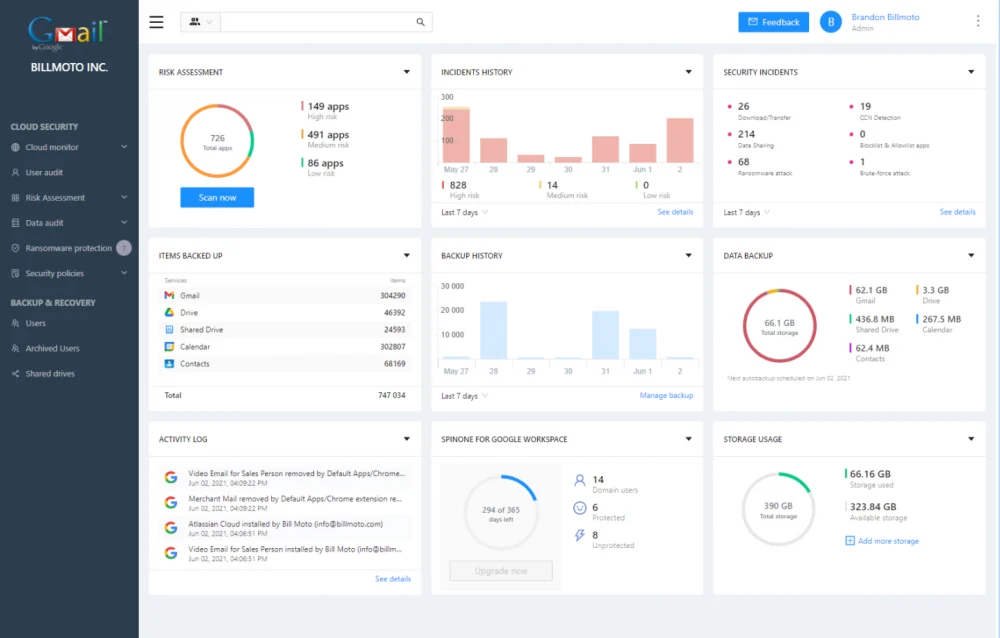This screenshot has width=1000, height=638.
Task: Click the Gmail logo in the sidebar
Action: coord(68,33)
